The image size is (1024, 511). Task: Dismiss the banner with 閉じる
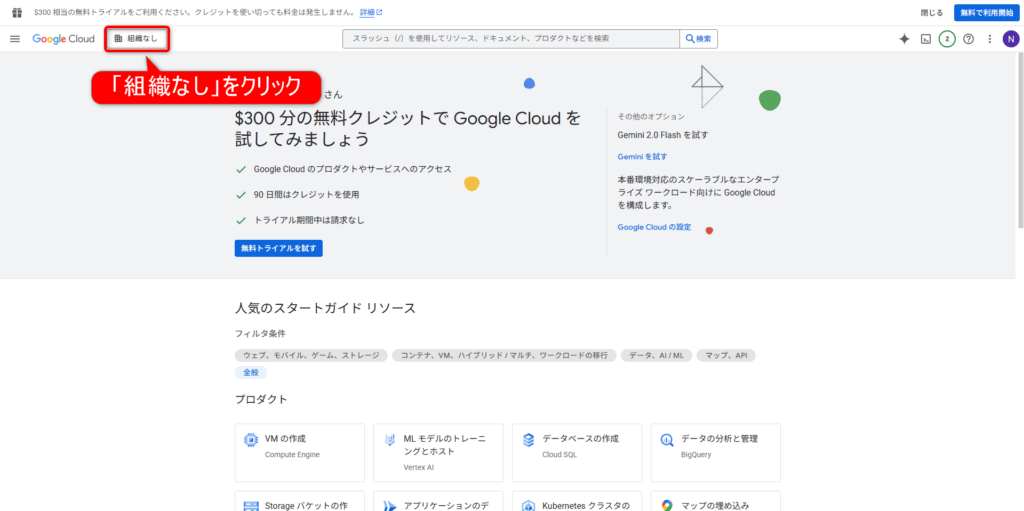pos(931,12)
